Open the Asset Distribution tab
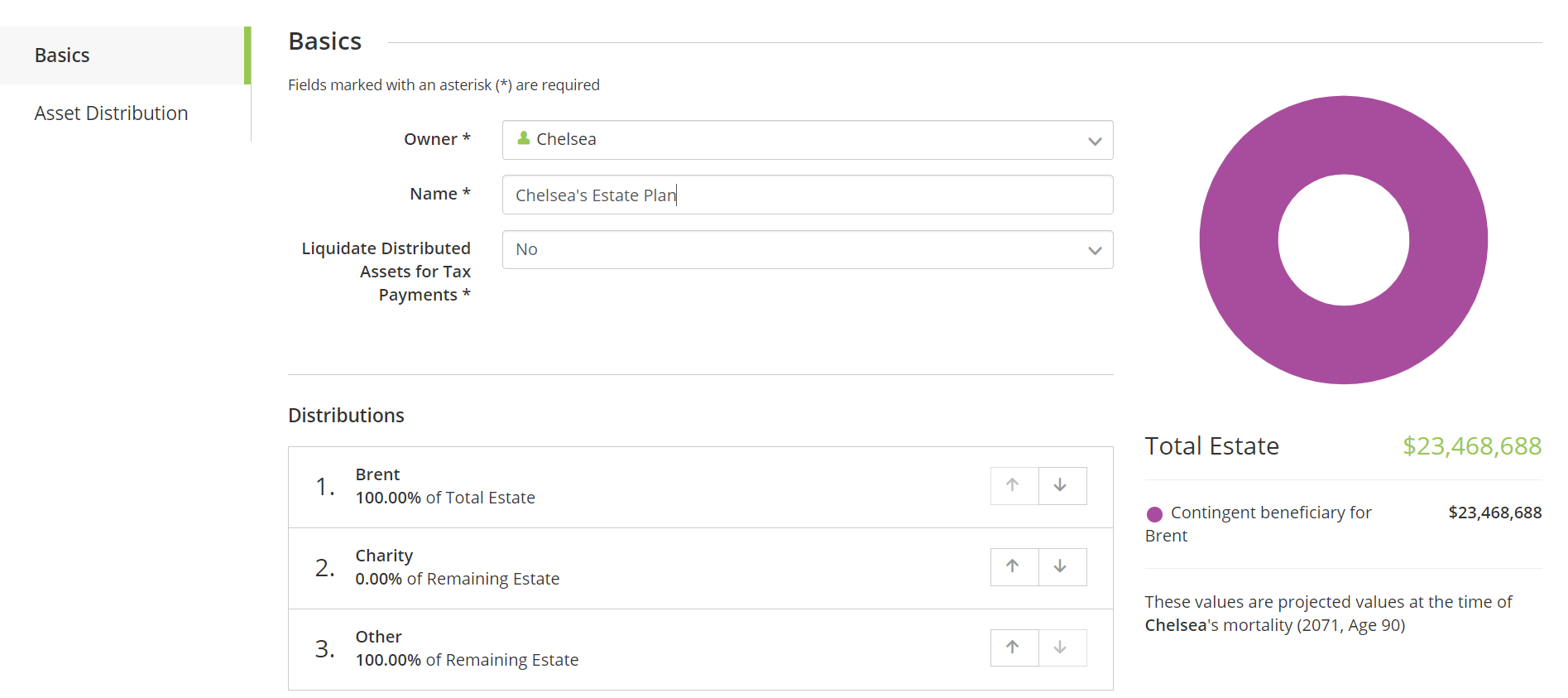 tap(111, 113)
